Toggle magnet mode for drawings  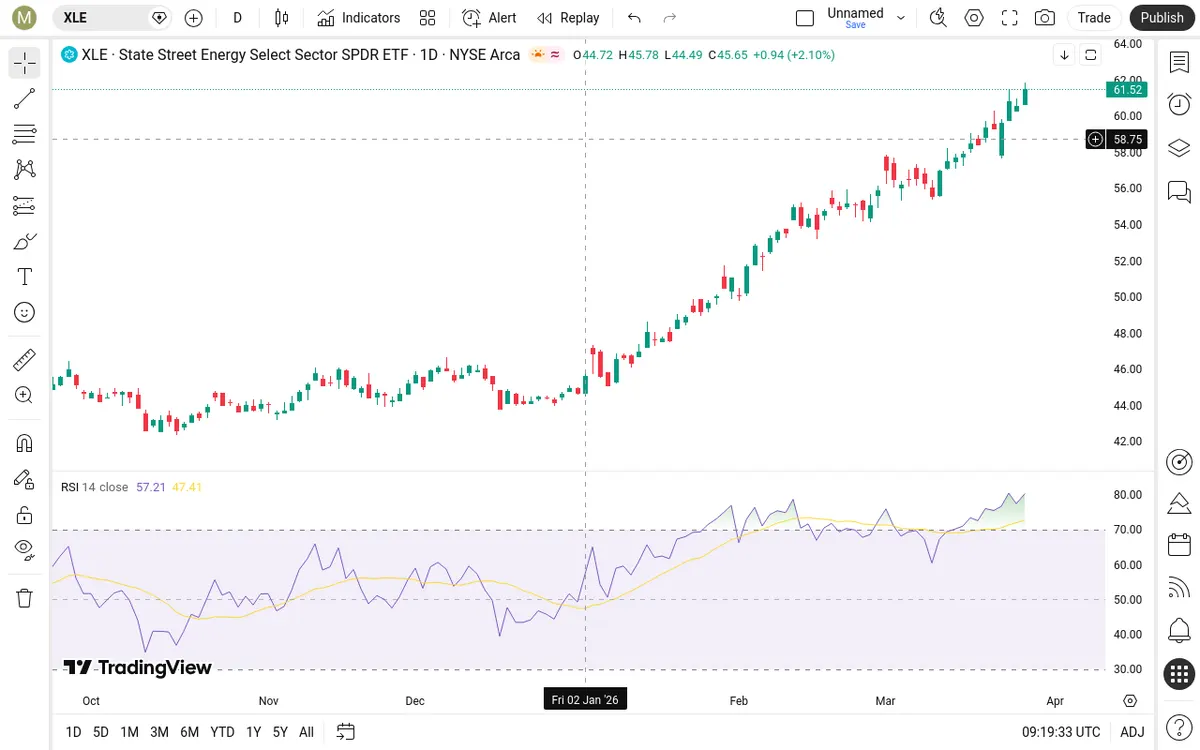pos(25,443)
